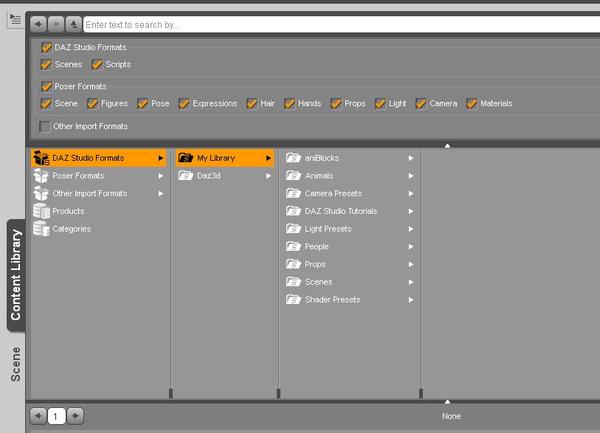Image resolution: width=600 pixels, height=433 pixels.
Task: Switch to the Content Library tab
Action: (16, 275)
